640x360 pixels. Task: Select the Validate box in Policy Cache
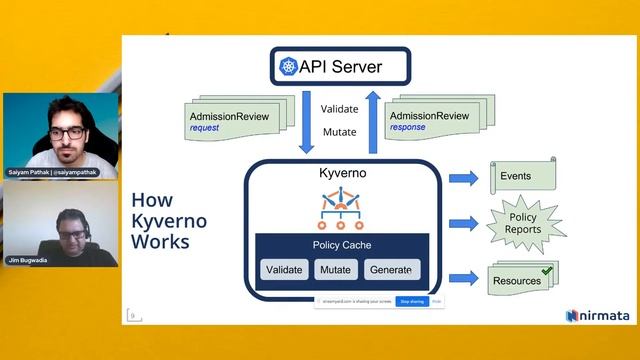click(x=284, y=270)
